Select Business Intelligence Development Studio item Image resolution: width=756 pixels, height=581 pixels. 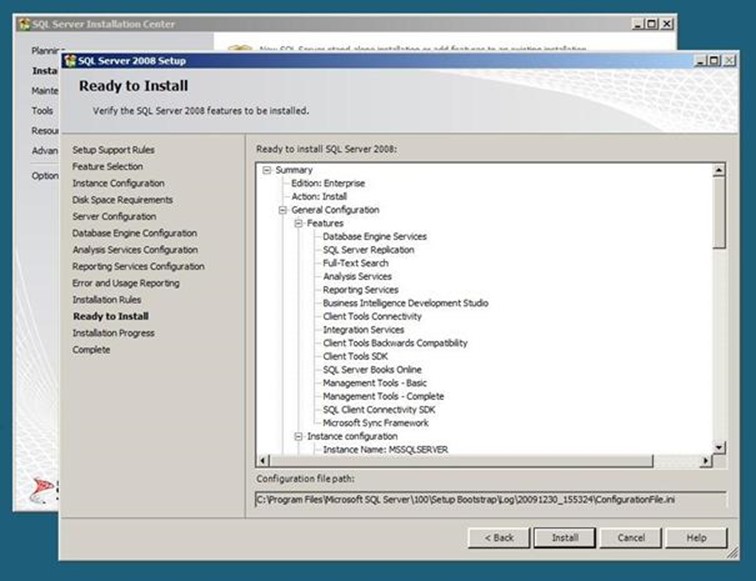point(405,303)
